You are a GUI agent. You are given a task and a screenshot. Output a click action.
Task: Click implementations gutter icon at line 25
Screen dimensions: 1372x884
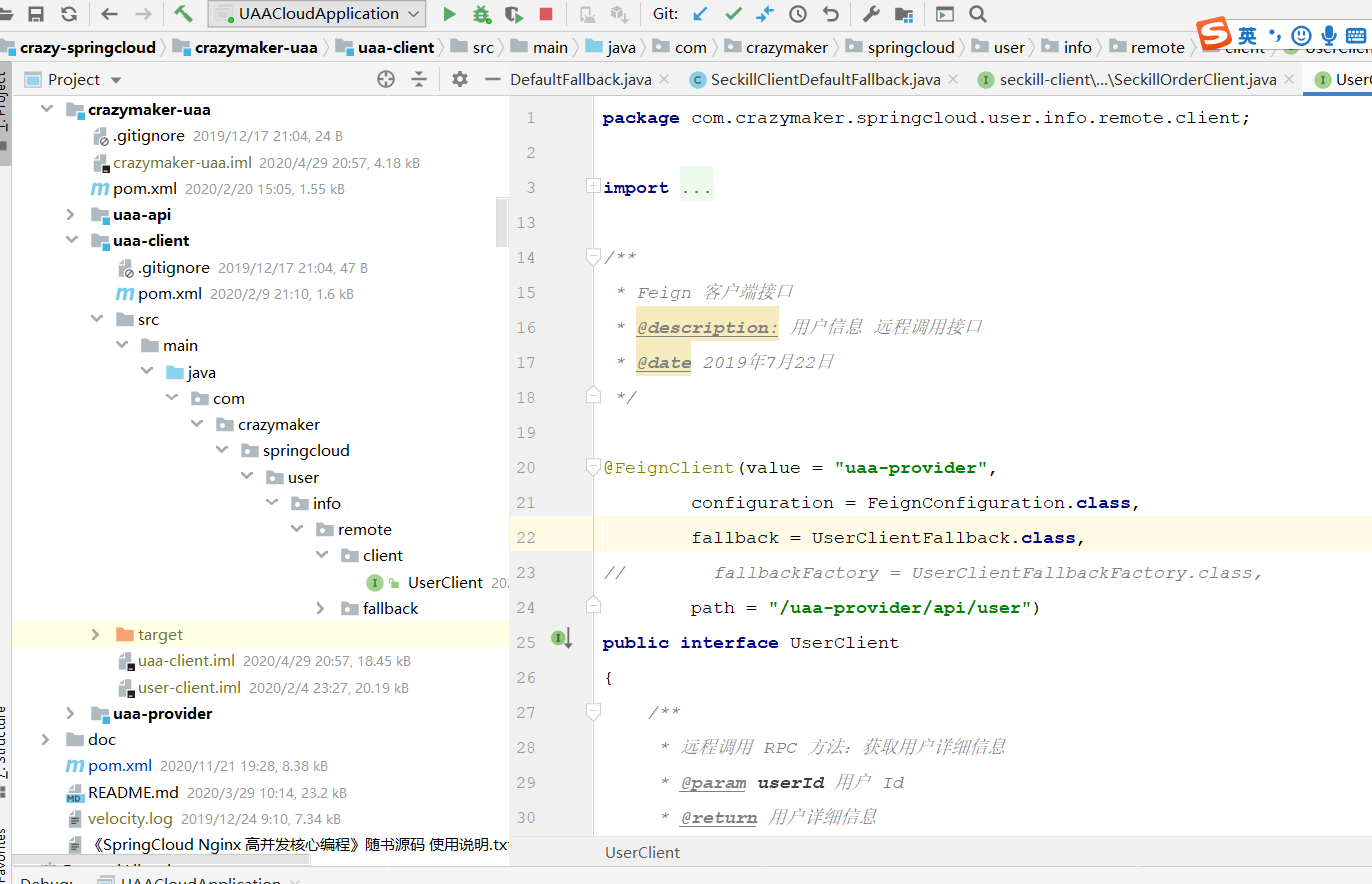point(561,638)
